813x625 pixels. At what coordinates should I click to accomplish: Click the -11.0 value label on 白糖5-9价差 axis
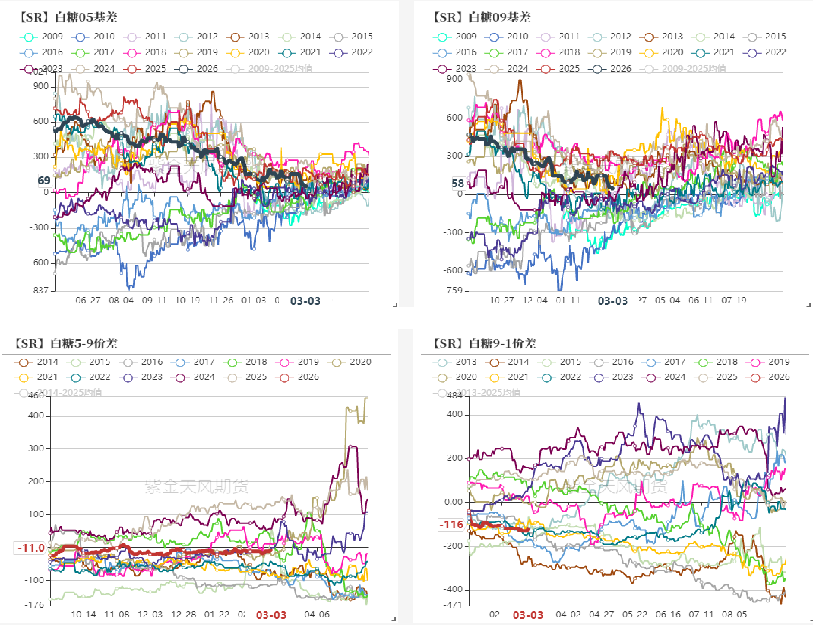pos(30,547)
